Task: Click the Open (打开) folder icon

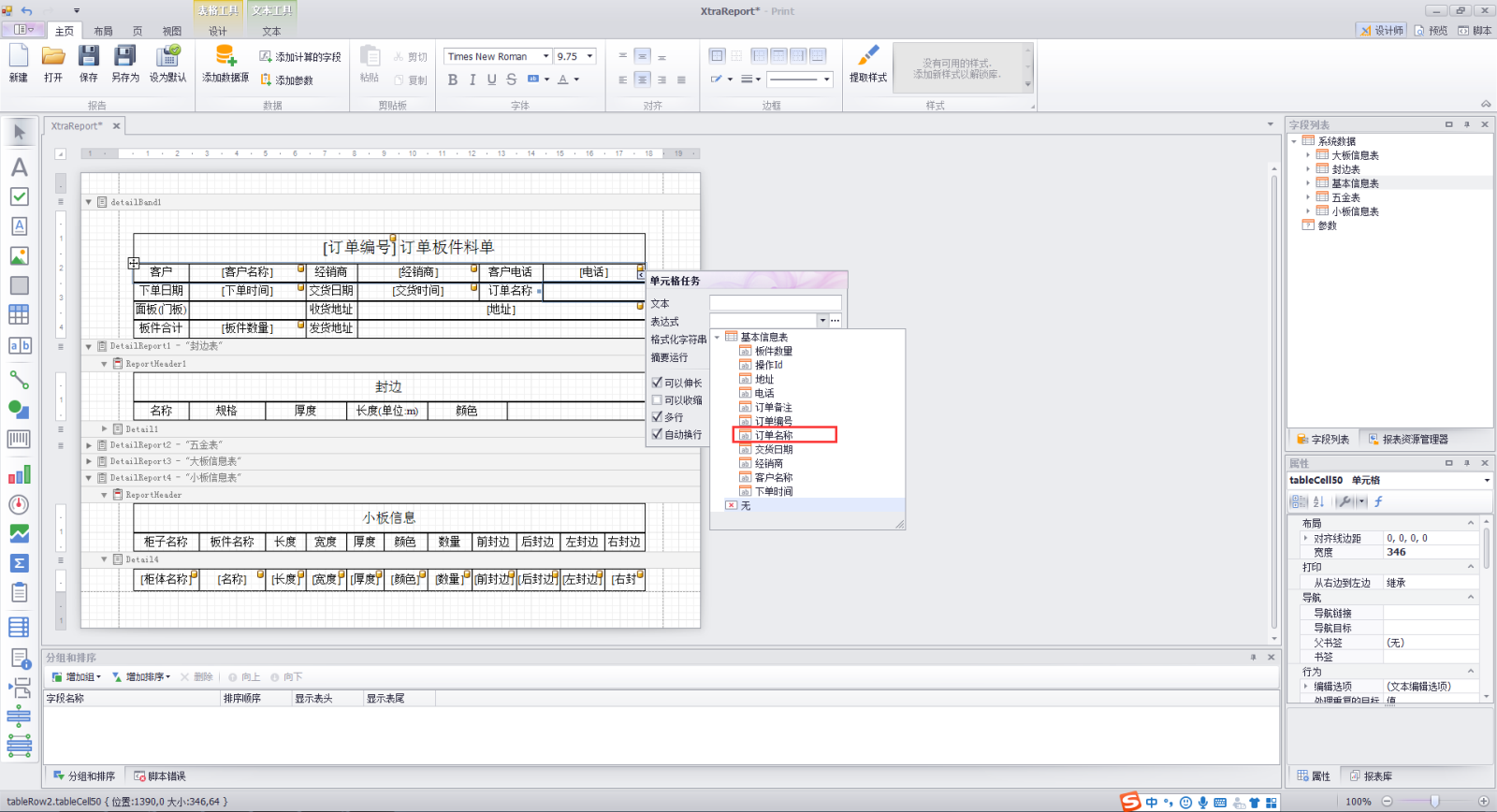Action: (x=53, y=58)
